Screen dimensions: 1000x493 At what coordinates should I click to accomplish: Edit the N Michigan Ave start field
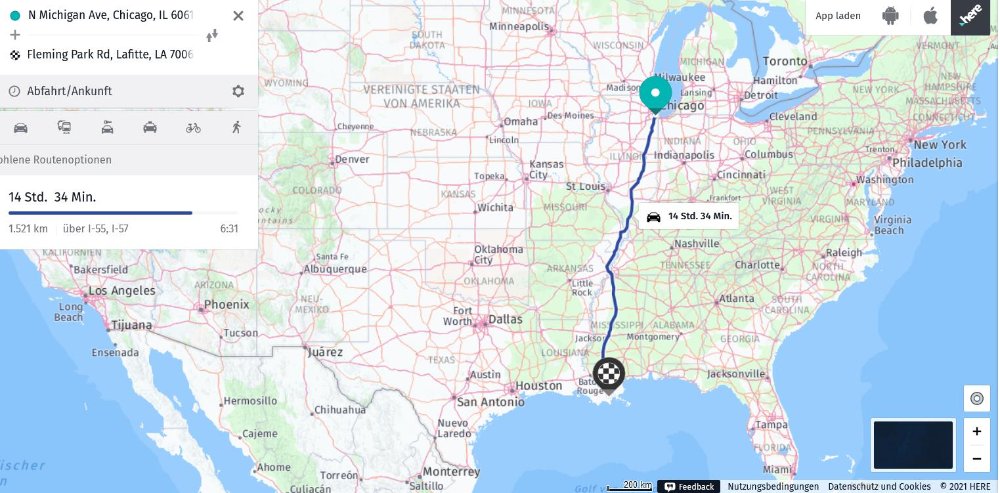click(110, 15)
